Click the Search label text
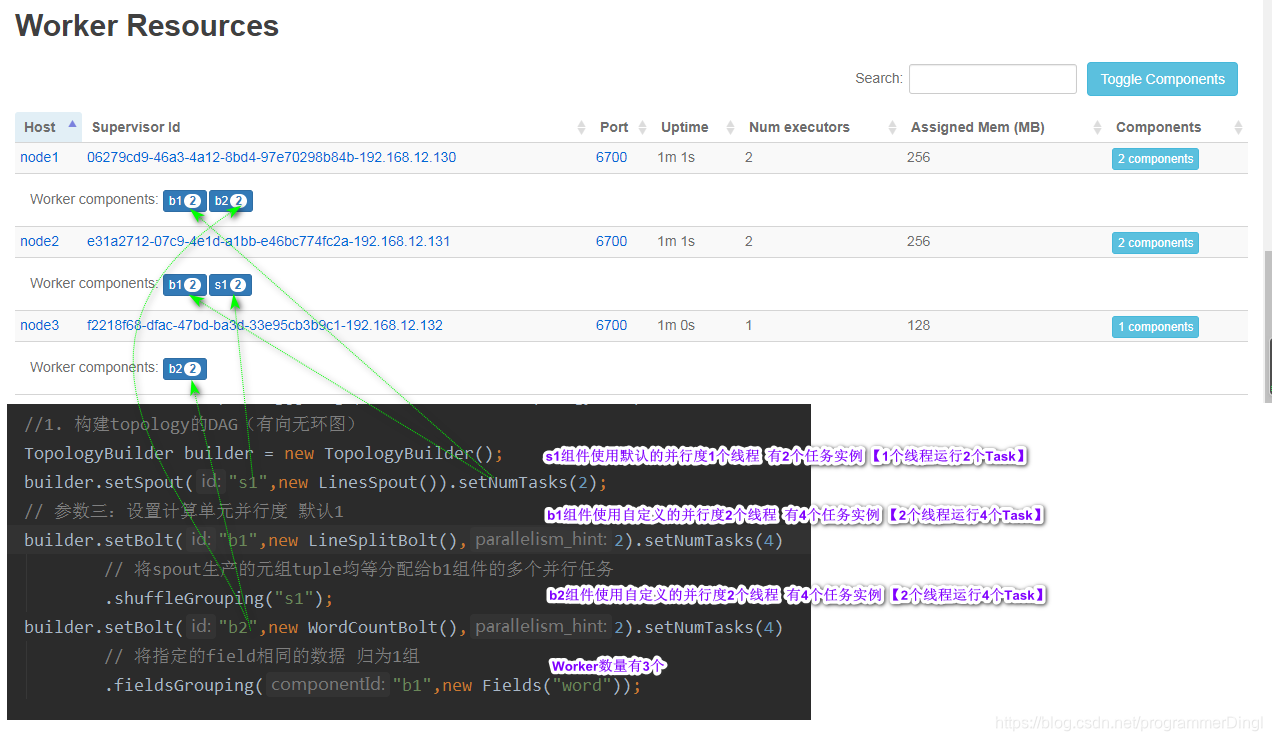Viewport: 1272px width, 741px height. pyautogui.click(x=879, y=78)
